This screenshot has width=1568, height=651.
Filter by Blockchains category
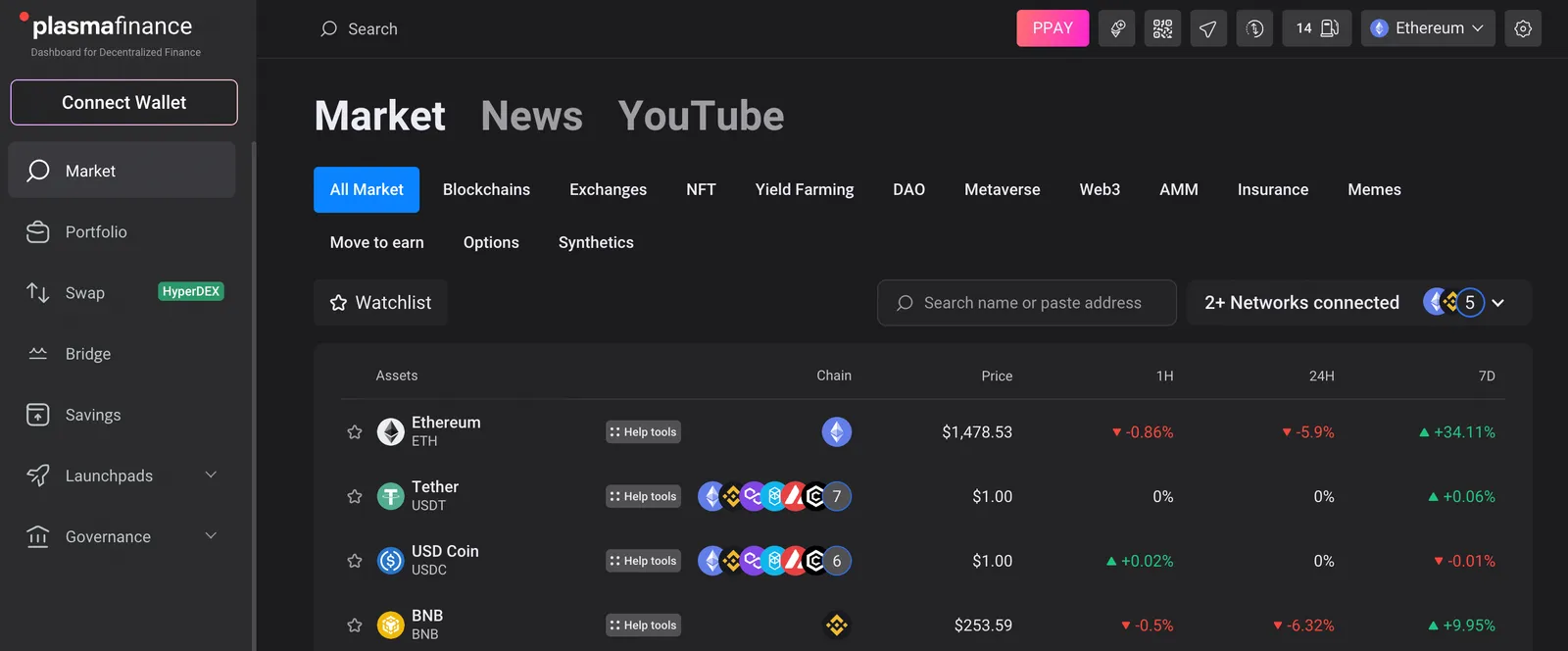click(x=486, y=189)
